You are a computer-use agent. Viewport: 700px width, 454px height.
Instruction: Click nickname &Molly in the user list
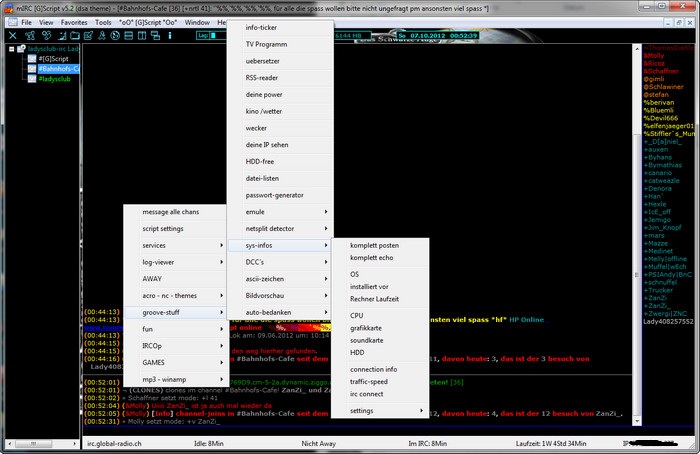[x=654, y=56]
